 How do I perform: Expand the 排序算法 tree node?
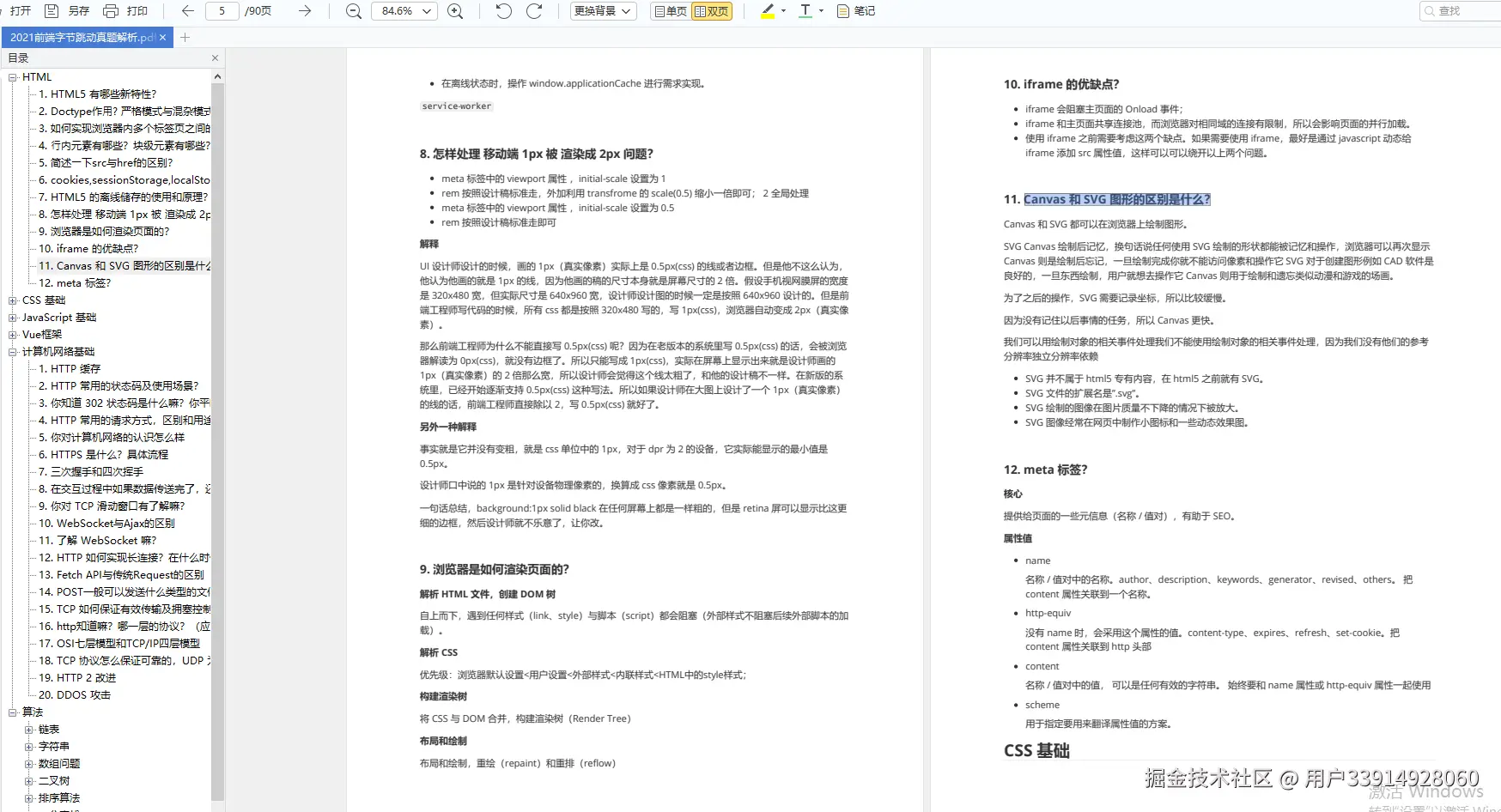click(29, 798)
